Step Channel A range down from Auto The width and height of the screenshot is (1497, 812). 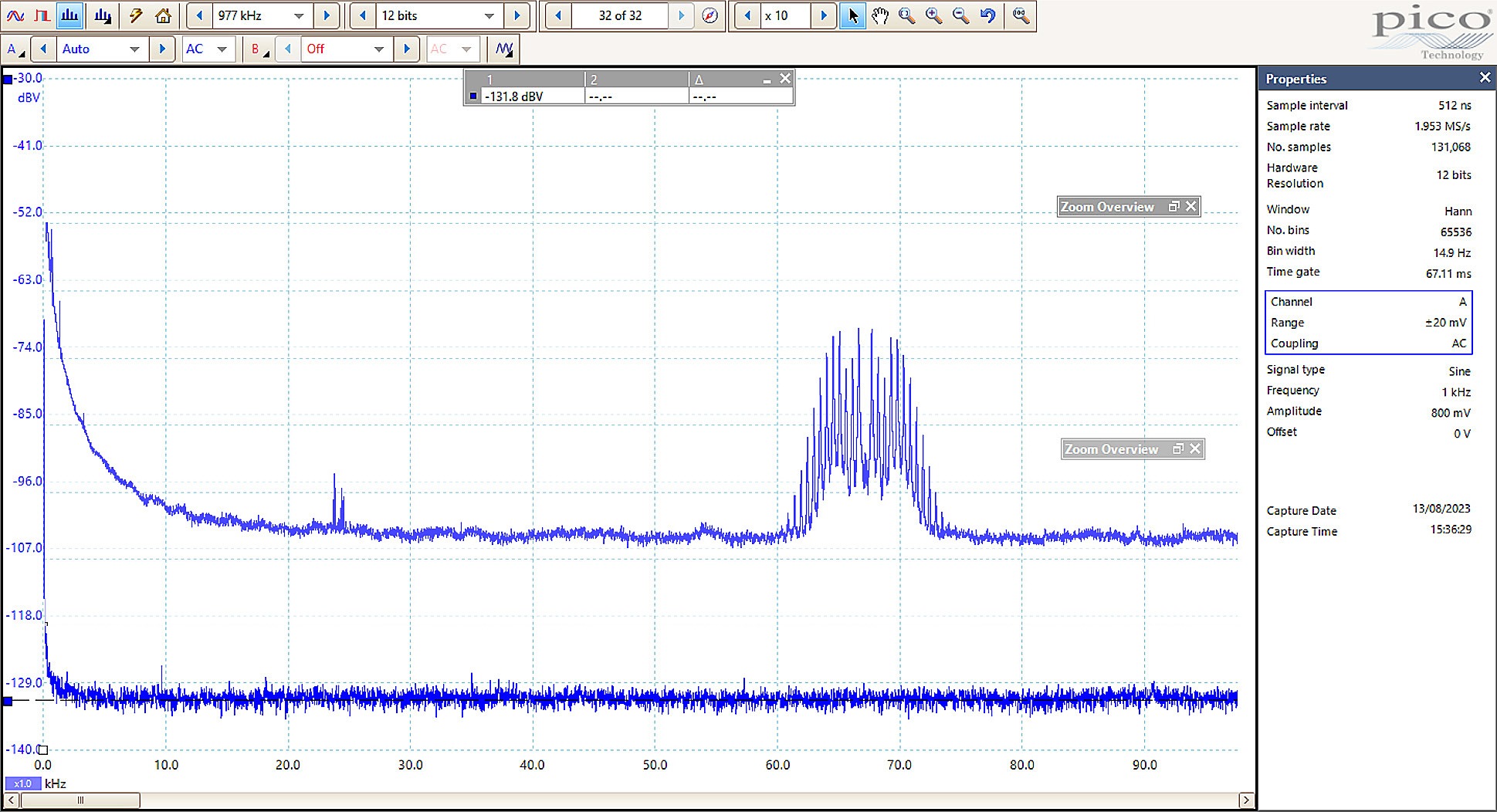coord(43,49)
